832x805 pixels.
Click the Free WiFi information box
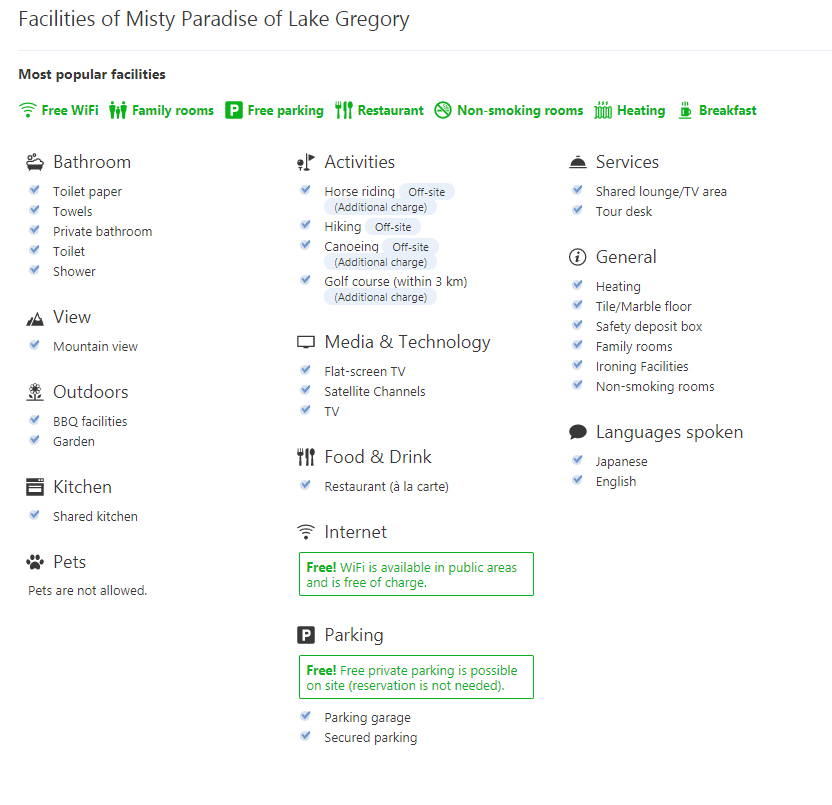[x=416, y=574]
